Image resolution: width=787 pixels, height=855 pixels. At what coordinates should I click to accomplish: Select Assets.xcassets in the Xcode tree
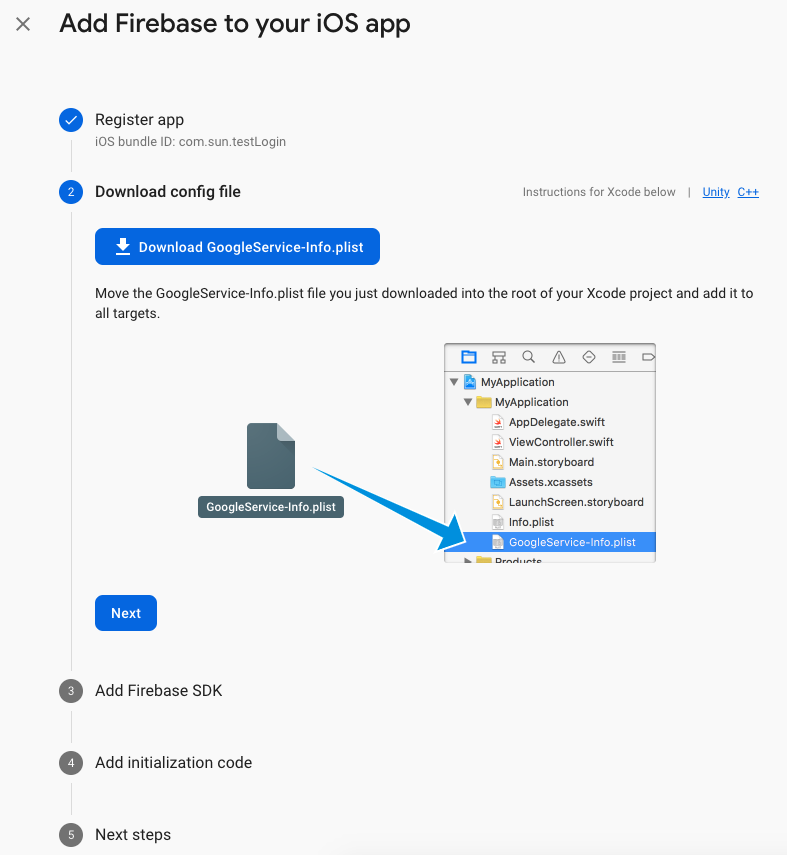tap(550, 482)
